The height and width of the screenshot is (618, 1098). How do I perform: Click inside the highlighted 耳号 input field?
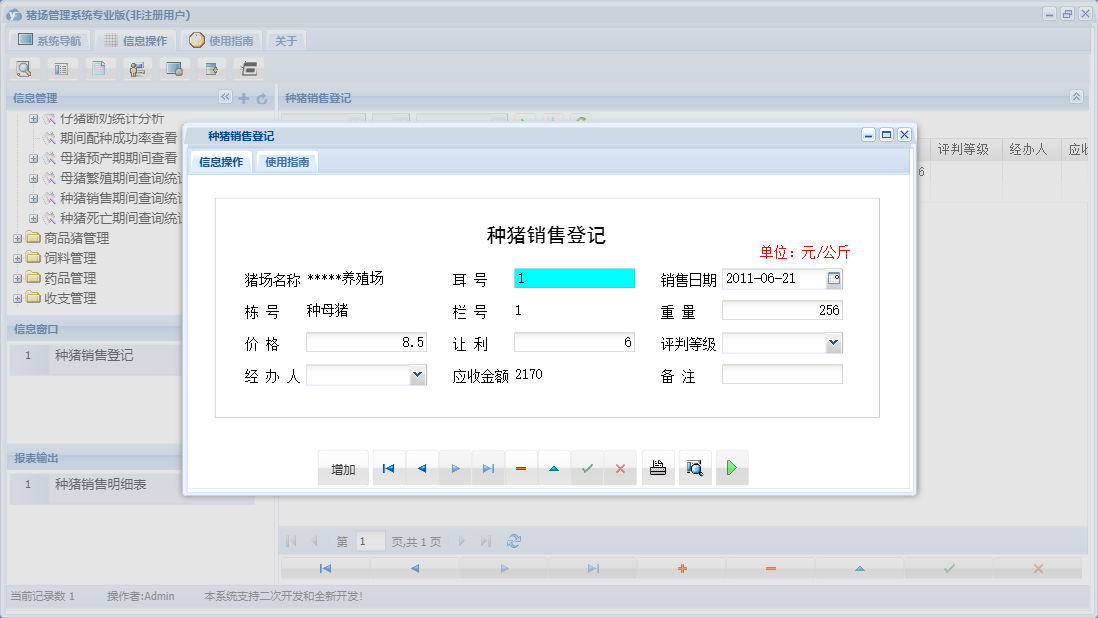click(573, 278)
